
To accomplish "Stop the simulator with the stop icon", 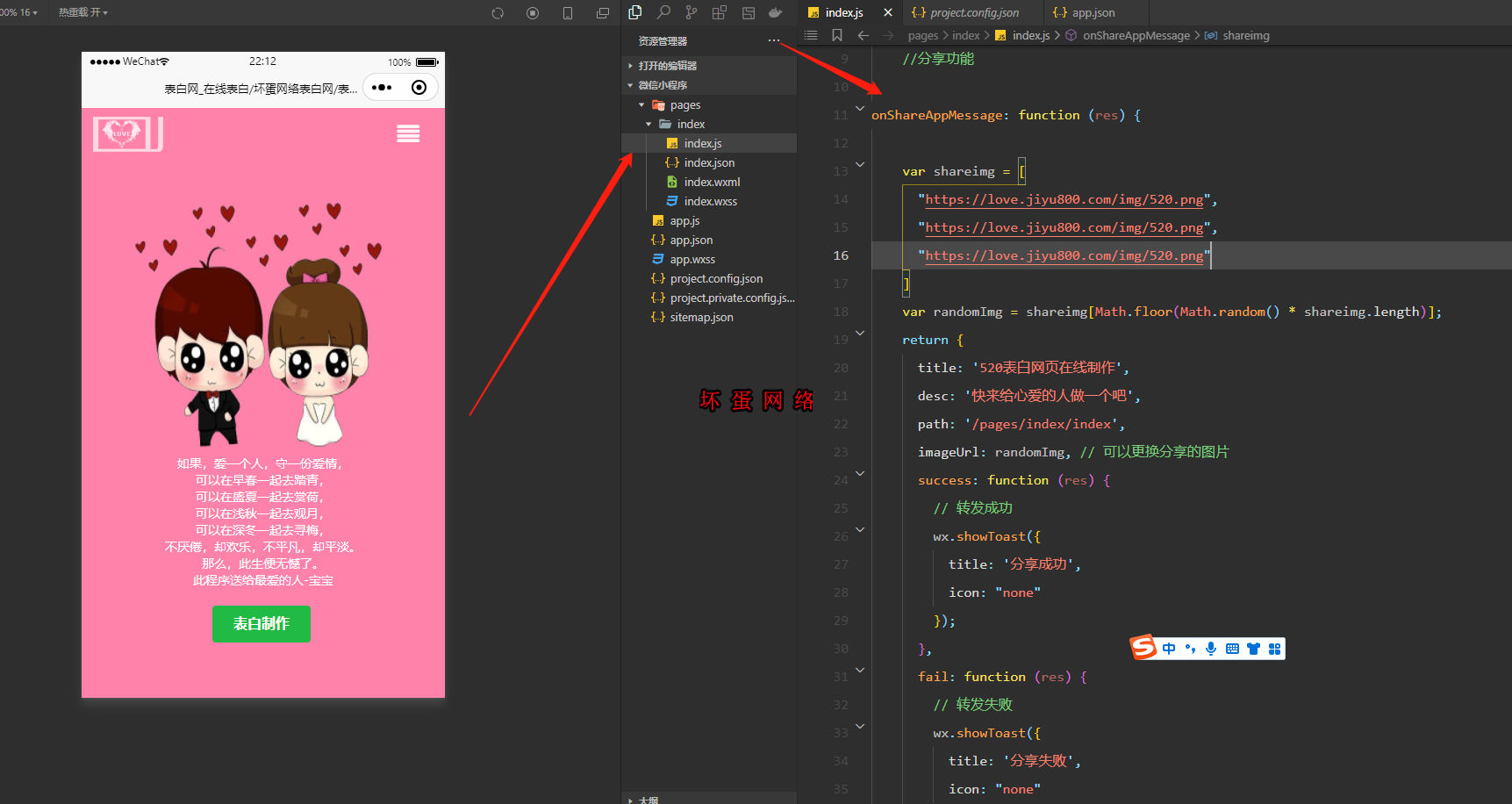I will click(533, 13).
